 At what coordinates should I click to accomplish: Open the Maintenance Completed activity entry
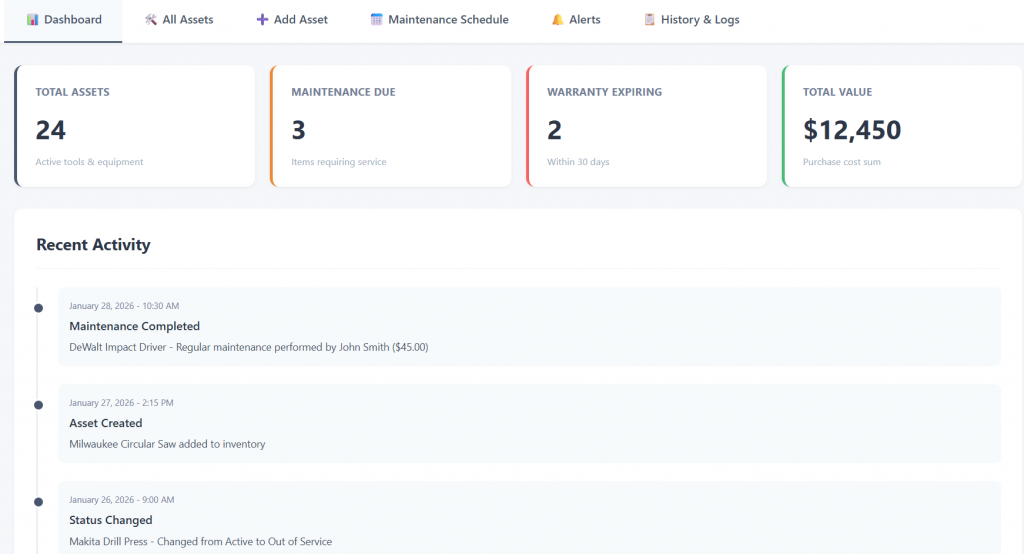click(529, 326)
